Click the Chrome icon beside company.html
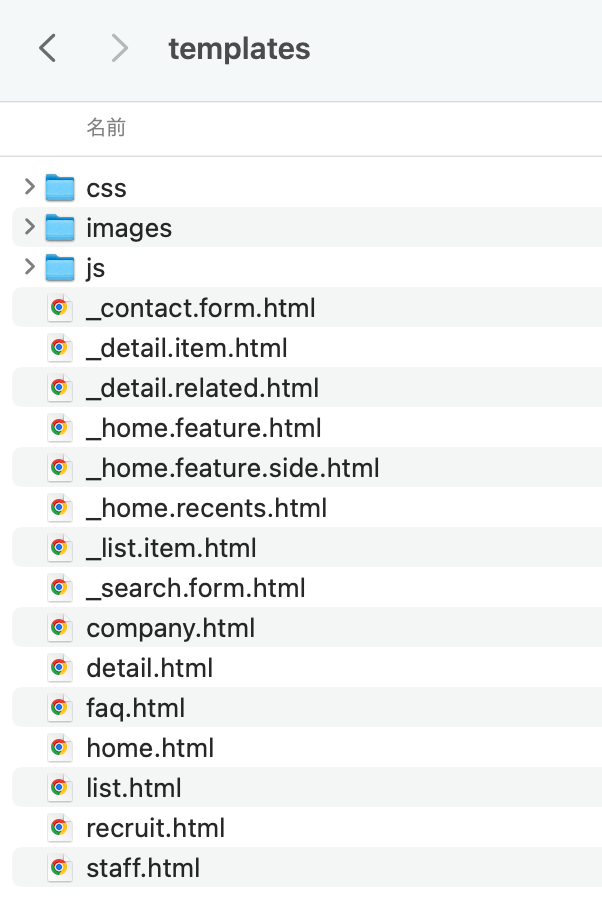 click(x=59, y=628)
